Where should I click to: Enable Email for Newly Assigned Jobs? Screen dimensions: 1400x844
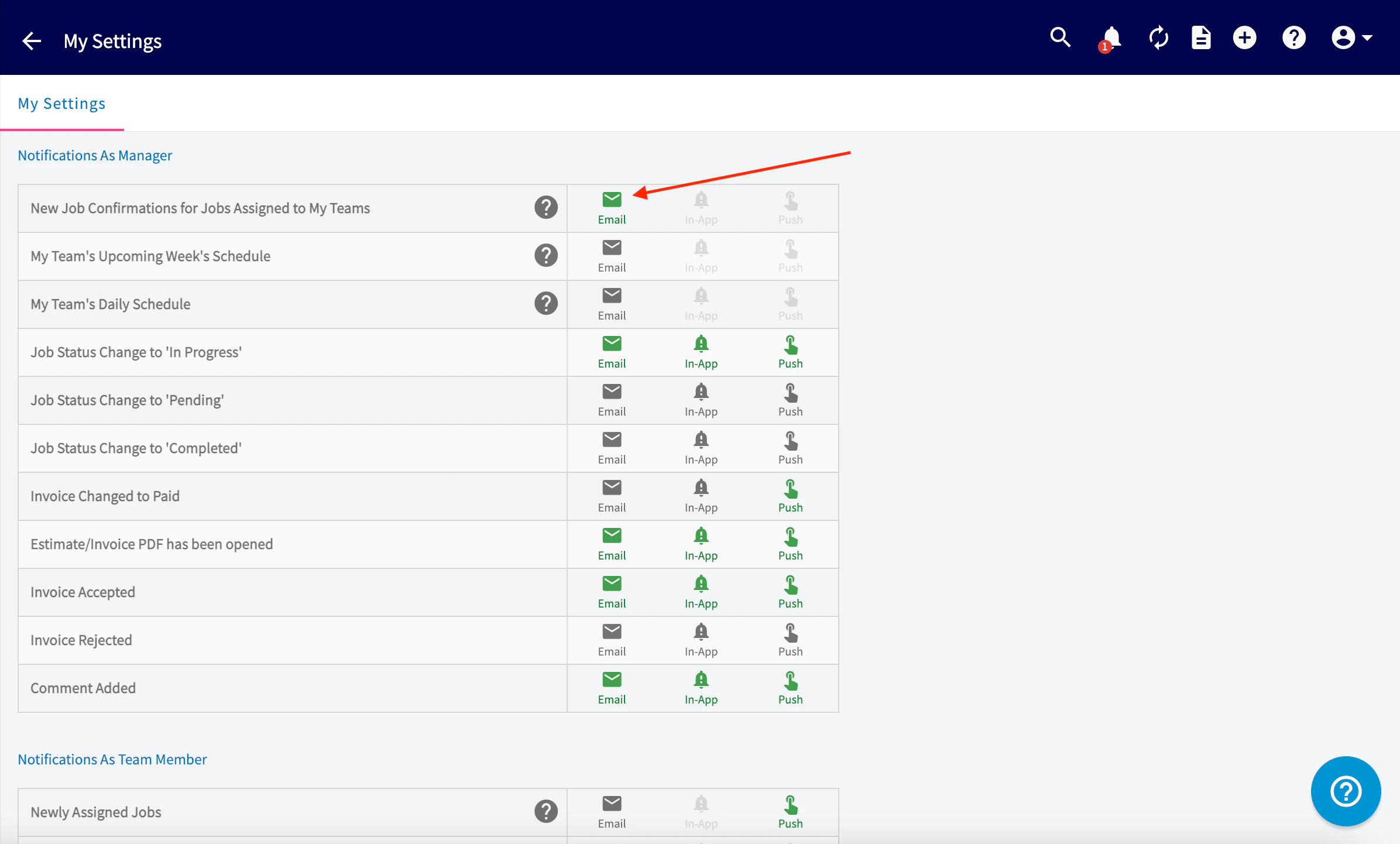point(612,812)
